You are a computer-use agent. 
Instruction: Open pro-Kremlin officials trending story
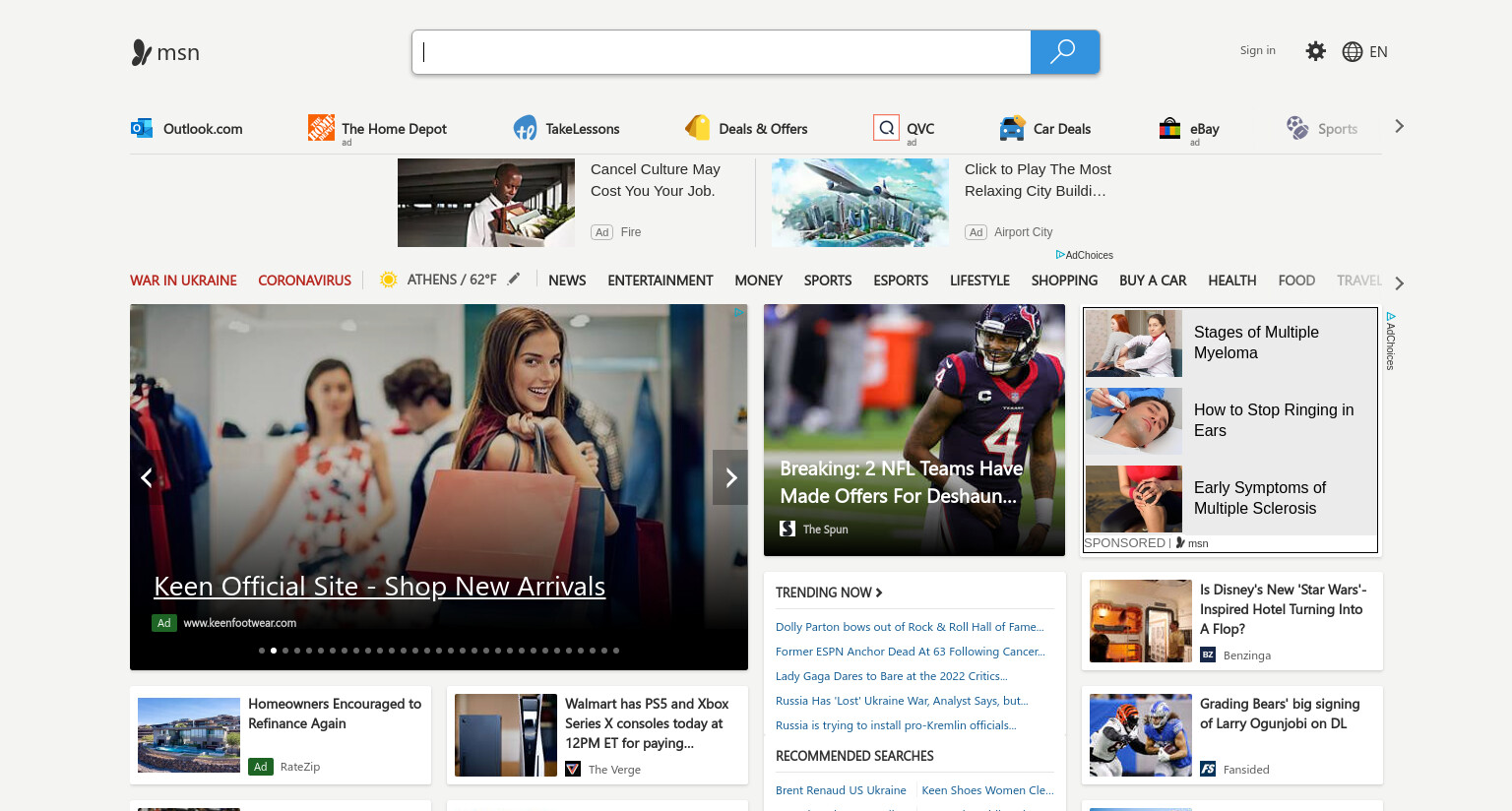tap(896, 725)
